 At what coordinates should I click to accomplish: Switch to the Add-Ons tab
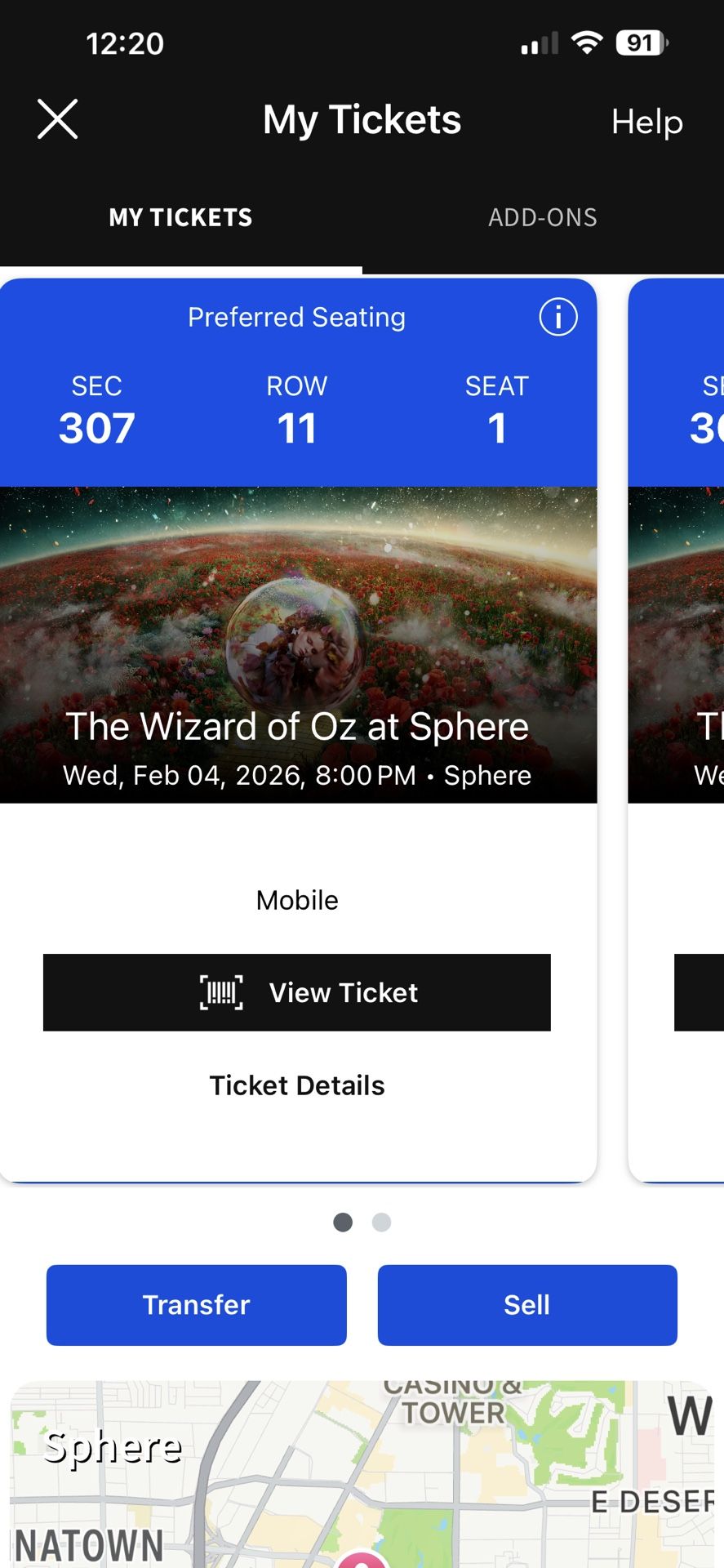click(543, 217)
